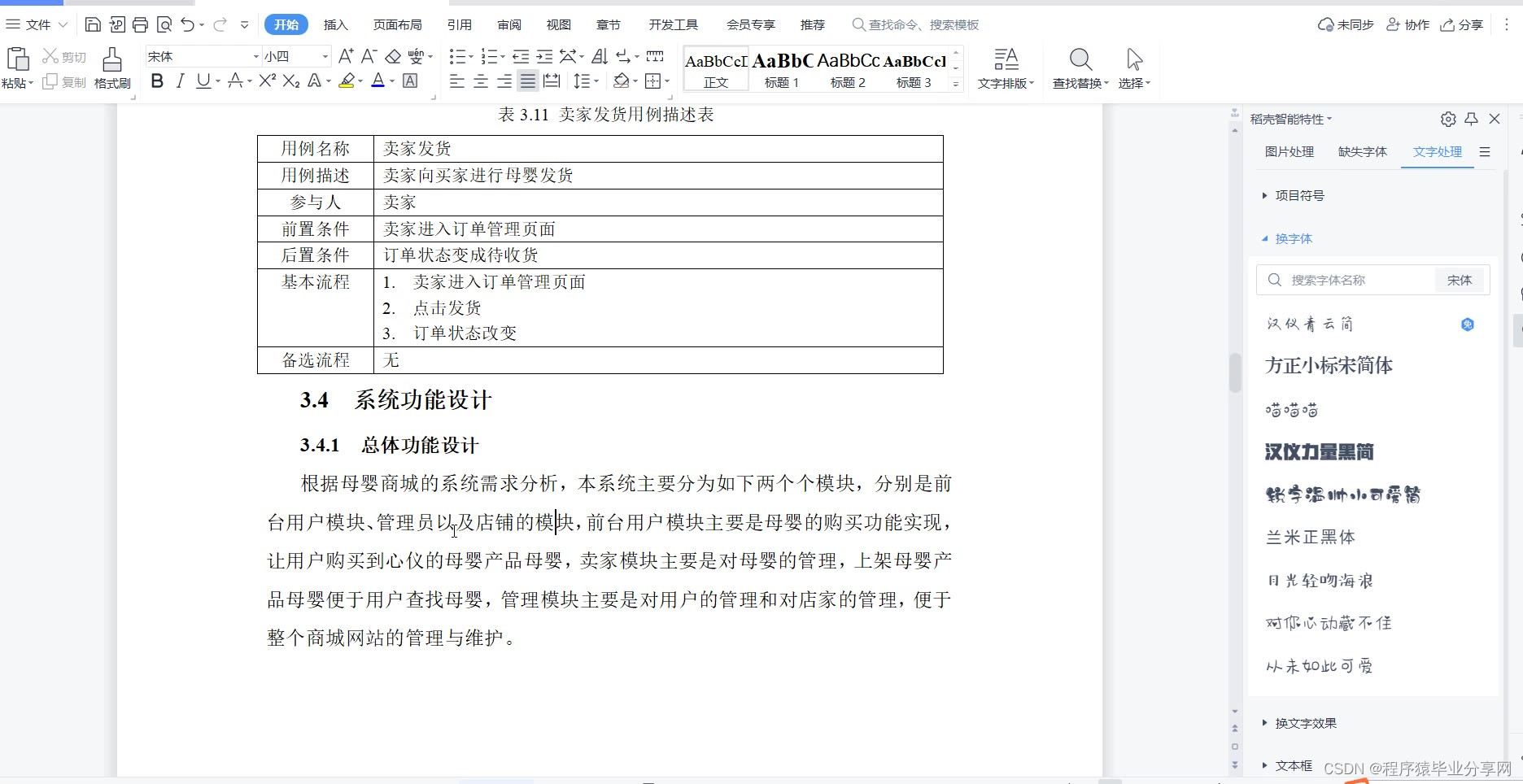Click the 文字排版 button
1523x784 pixels.
tap(1006, 68)
